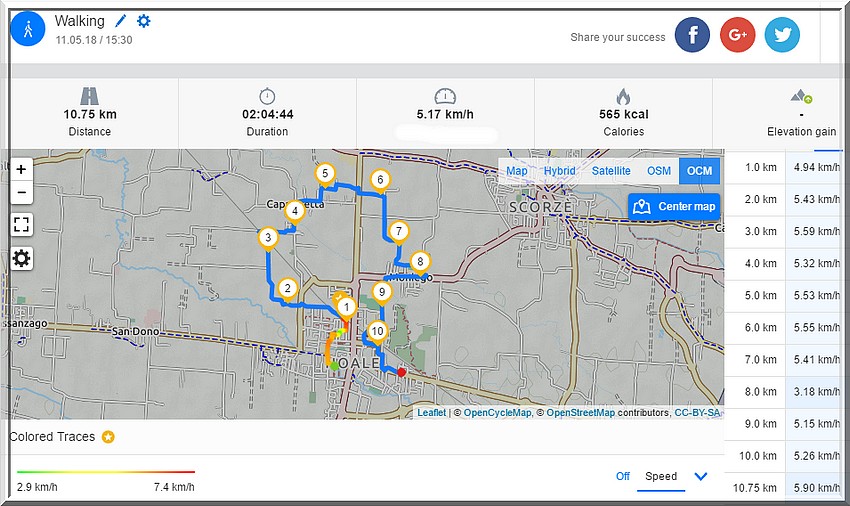Image resolution: width=850 pixels, height=506 pixels.
Task: Enter fullscreen map view
Action: 21,224
